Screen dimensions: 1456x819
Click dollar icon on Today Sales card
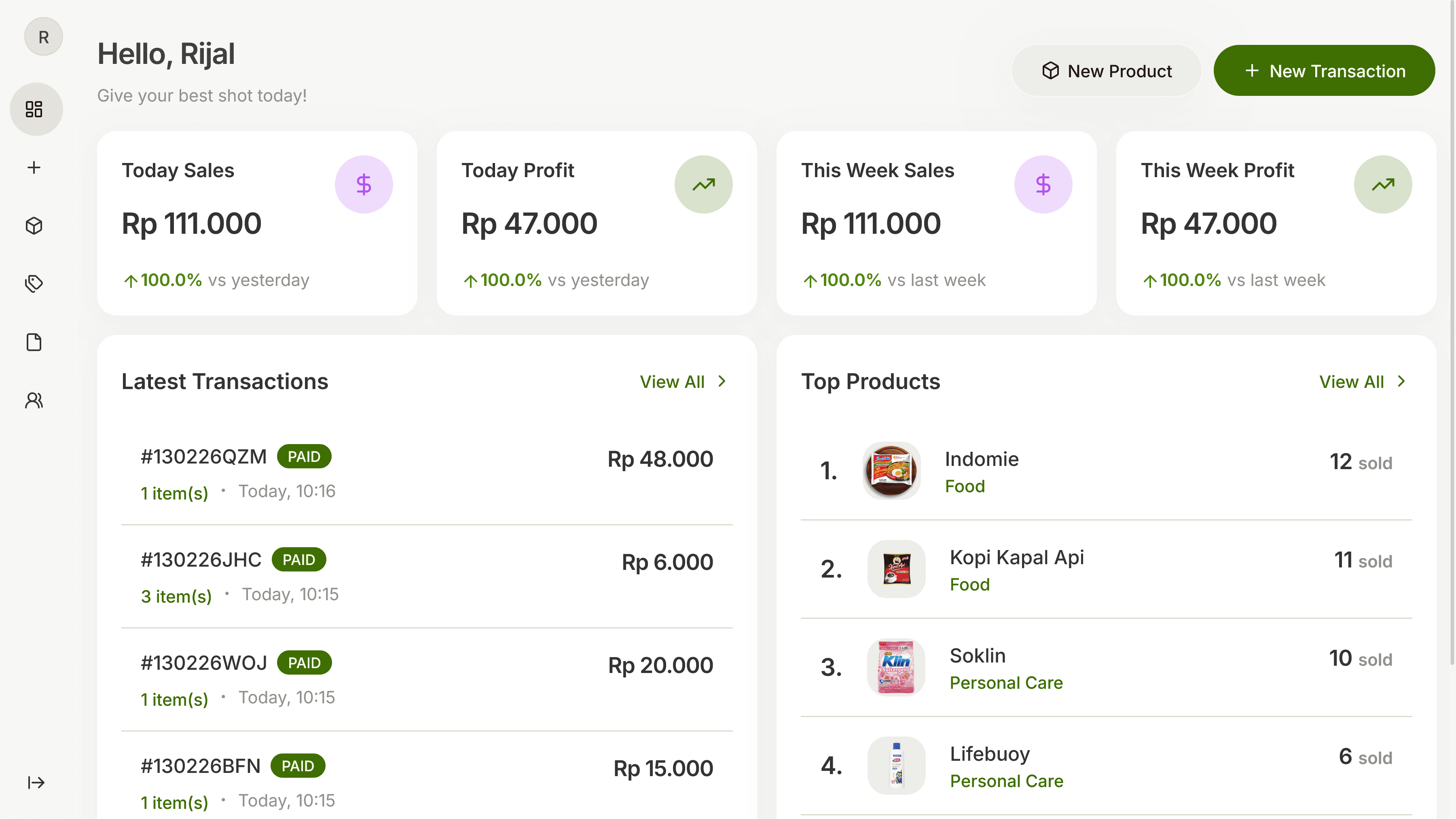[364, 184]
